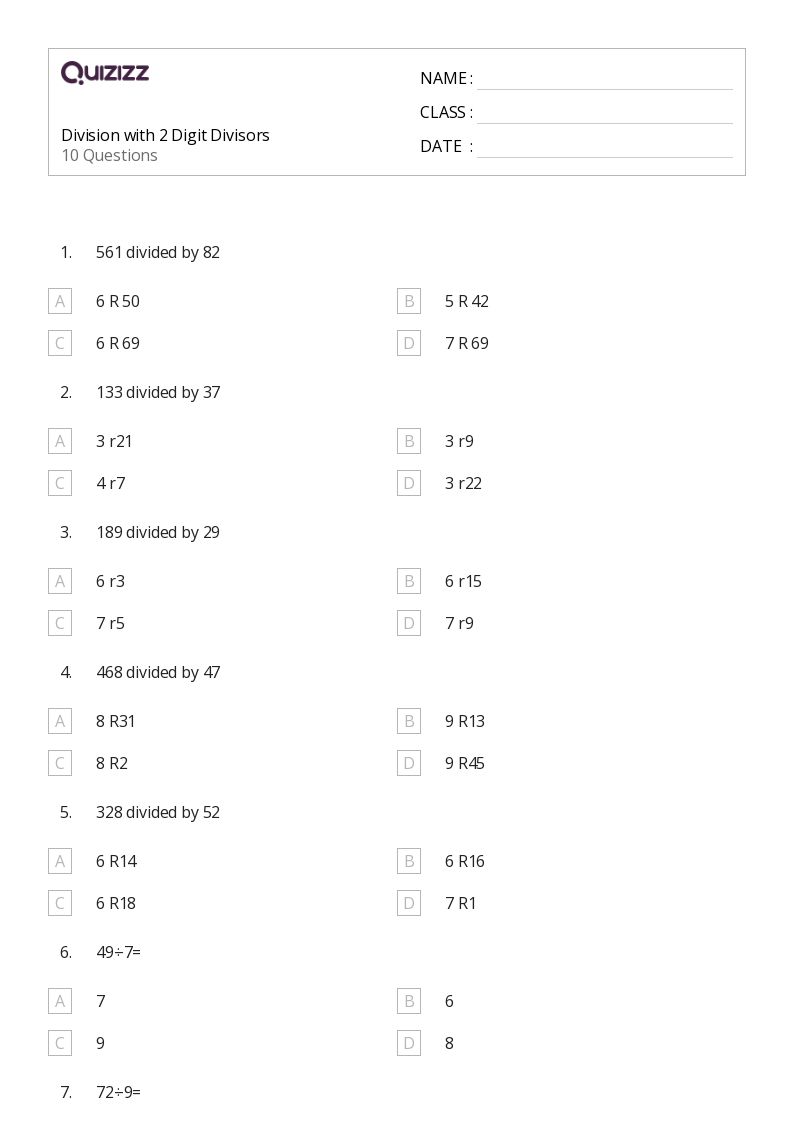Image resolution: width=794 pixels, height=1123 pixels.
Task: Check box D answer 7 R1
Action: (x=409, y=903)
